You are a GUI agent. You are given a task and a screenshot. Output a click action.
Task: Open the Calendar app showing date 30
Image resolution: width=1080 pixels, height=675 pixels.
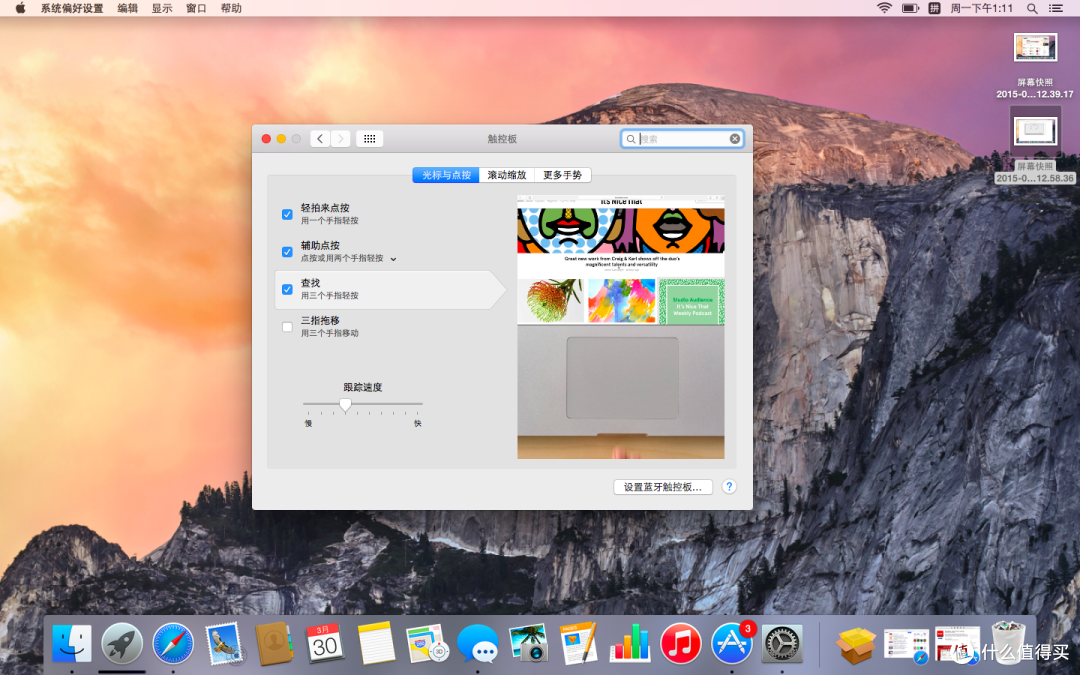point(325,643)
